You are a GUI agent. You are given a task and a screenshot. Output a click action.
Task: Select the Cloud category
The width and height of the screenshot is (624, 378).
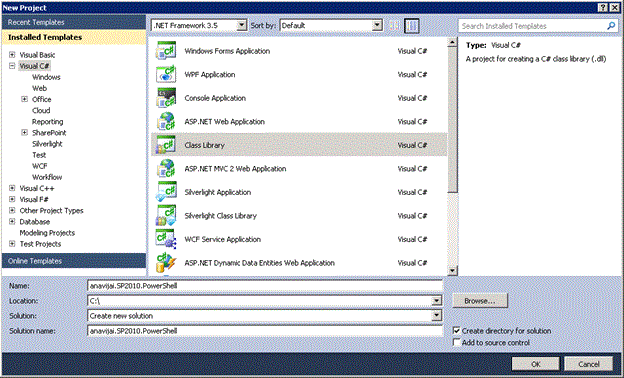41,111
